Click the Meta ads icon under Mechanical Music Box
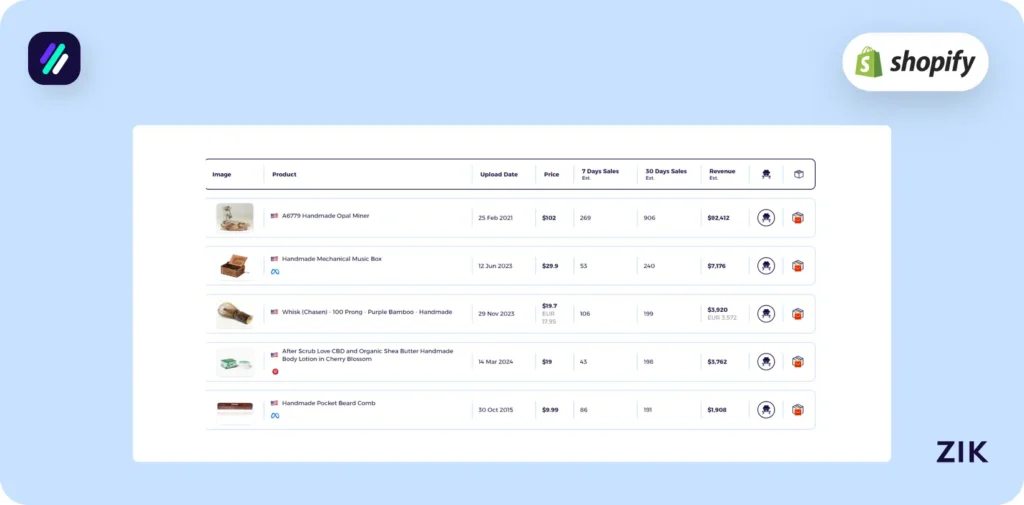 275,272
